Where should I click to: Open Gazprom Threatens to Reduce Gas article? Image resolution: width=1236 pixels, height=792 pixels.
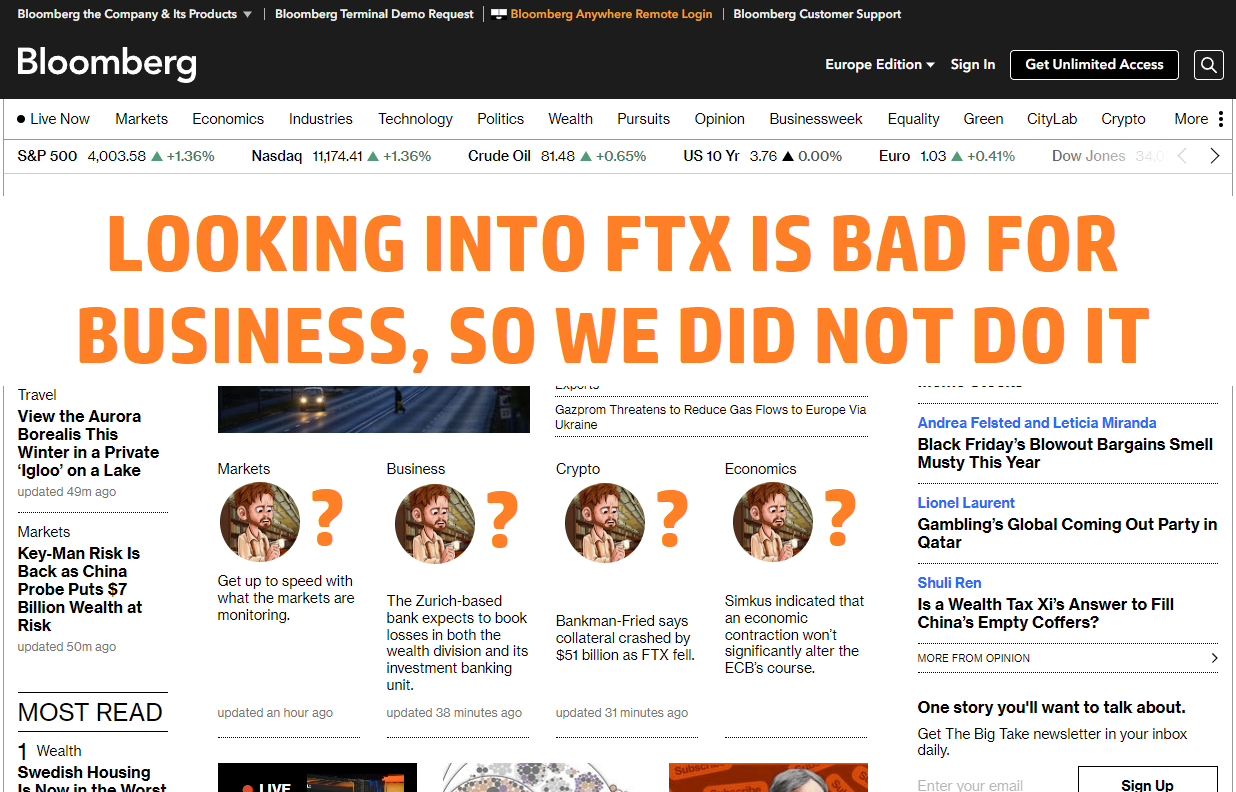(x=711, y=417)
